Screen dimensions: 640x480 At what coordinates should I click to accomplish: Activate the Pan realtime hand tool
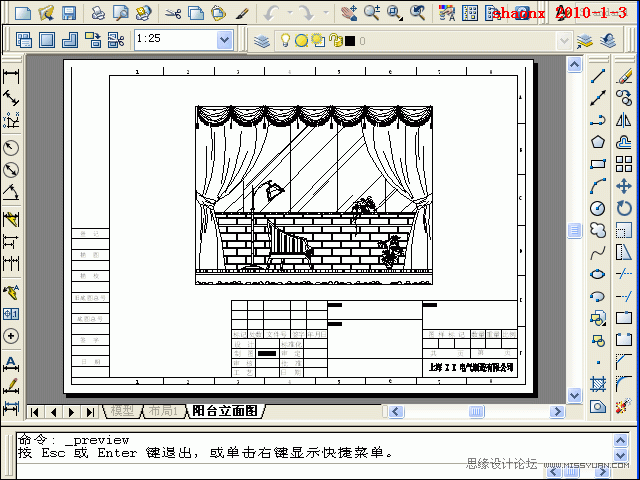[347, 13]
